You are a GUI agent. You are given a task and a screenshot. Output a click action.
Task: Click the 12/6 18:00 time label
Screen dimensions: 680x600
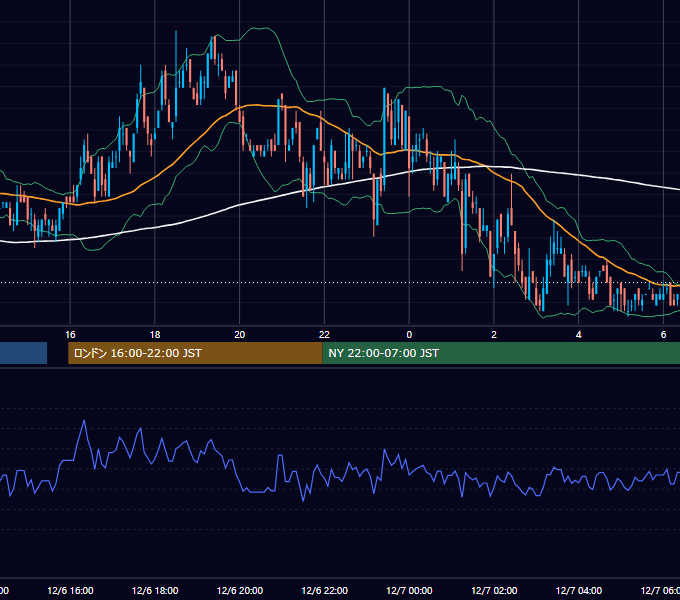(x=155, y=590)
